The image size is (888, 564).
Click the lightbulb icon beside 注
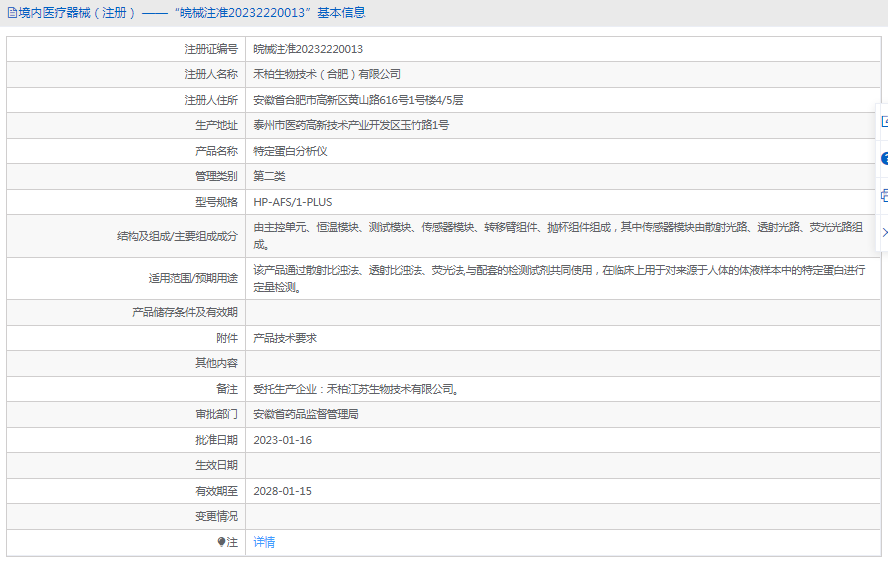221,542
